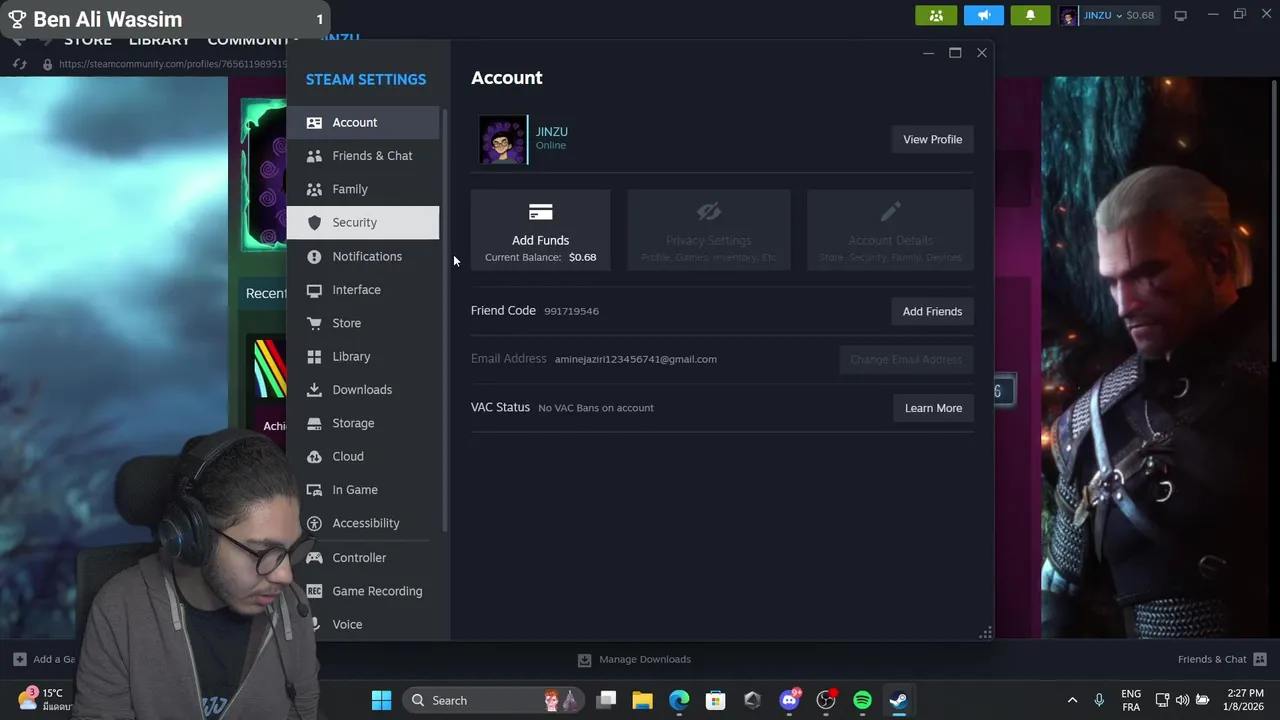Click the reload icon beside the Steam URL
The width and height of the screenshot is (1280, 720).
(19, 64)
